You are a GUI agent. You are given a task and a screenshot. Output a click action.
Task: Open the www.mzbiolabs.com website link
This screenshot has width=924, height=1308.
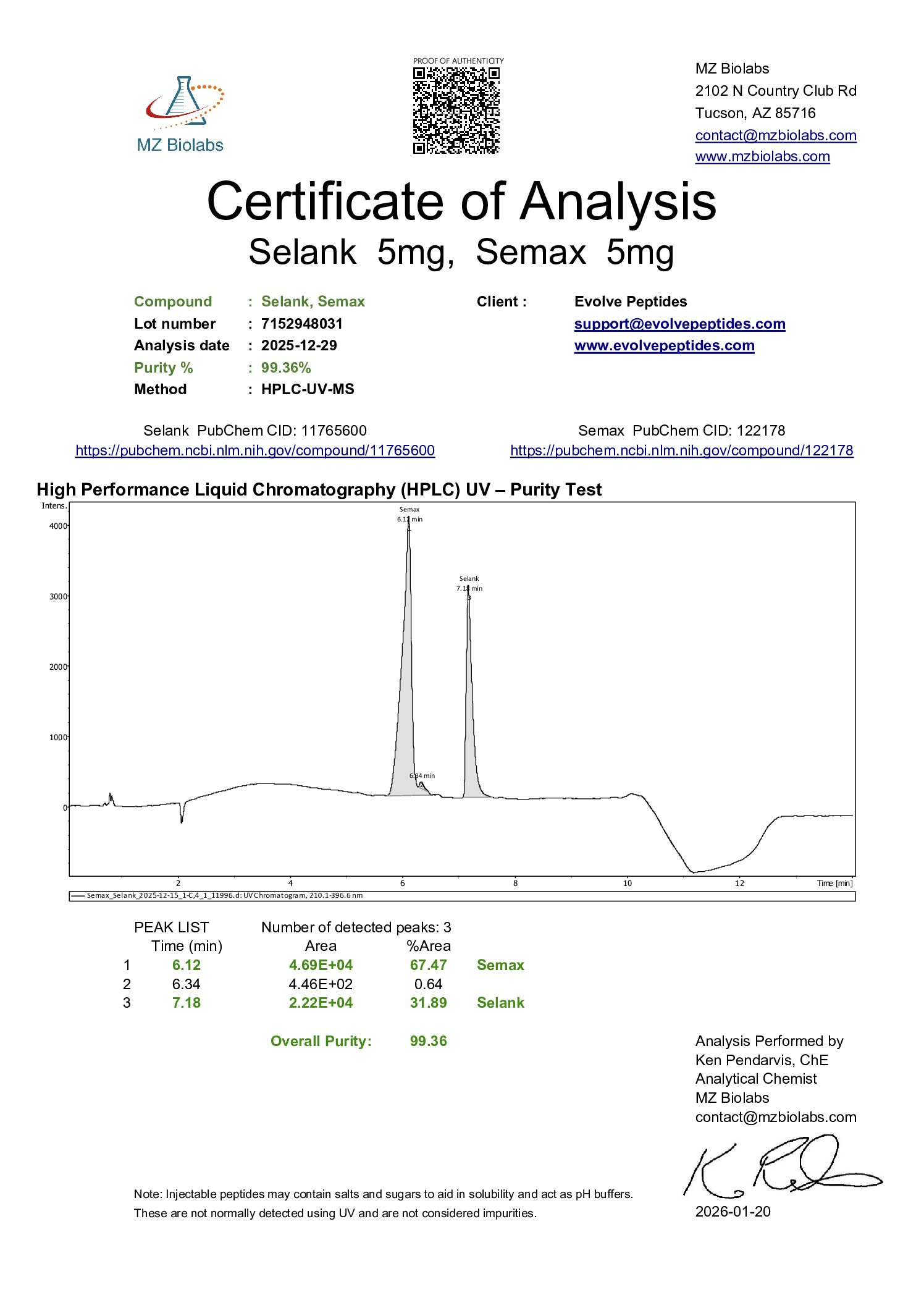pos(762,157)
